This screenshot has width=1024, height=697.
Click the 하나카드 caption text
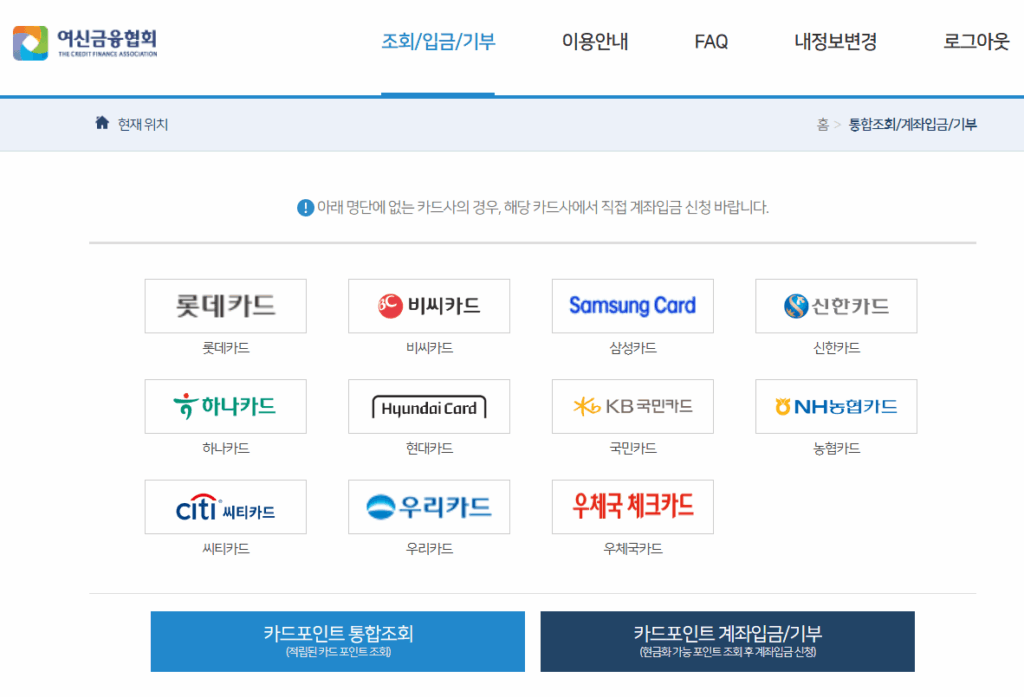(x=225, y=449)
